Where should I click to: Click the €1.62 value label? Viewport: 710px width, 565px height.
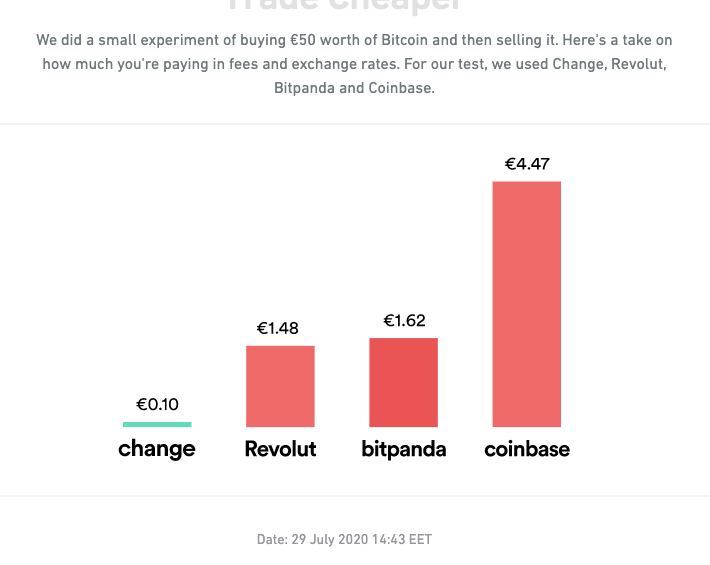[404, 320]
